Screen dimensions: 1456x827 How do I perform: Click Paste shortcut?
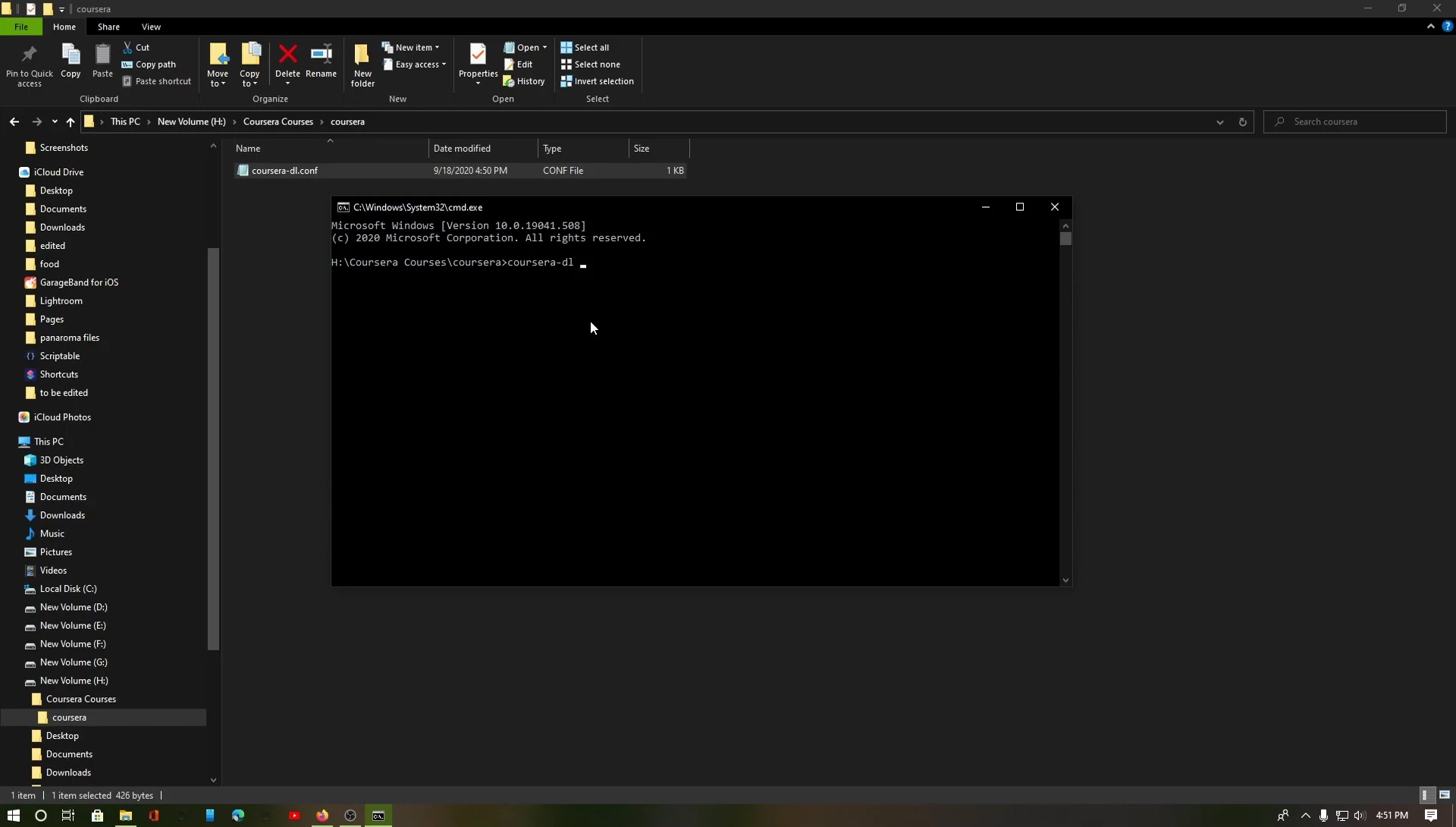[157, 81]
